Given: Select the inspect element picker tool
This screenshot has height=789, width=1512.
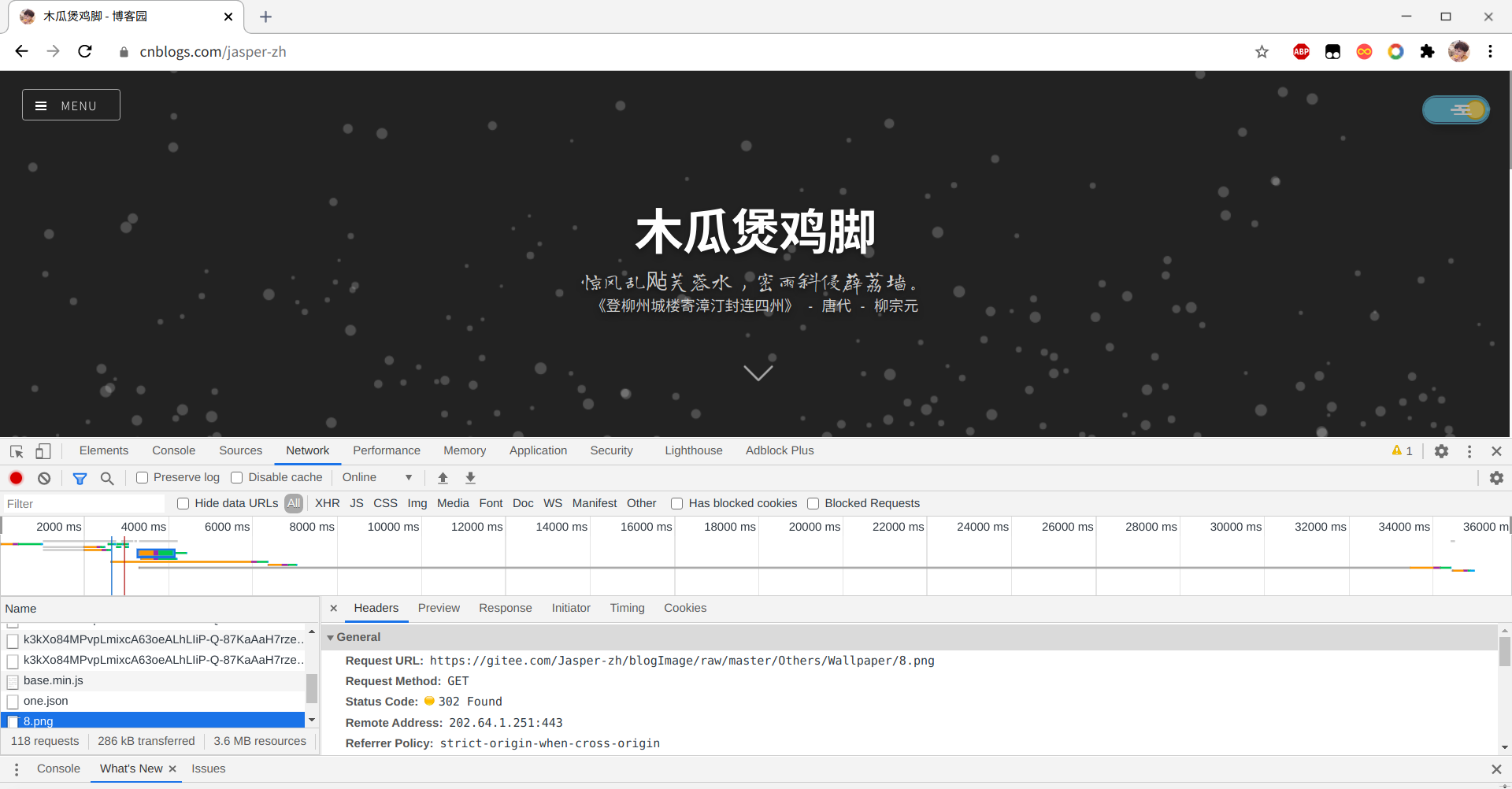Looking at the screenshot, I should click(x=17, y=451).
